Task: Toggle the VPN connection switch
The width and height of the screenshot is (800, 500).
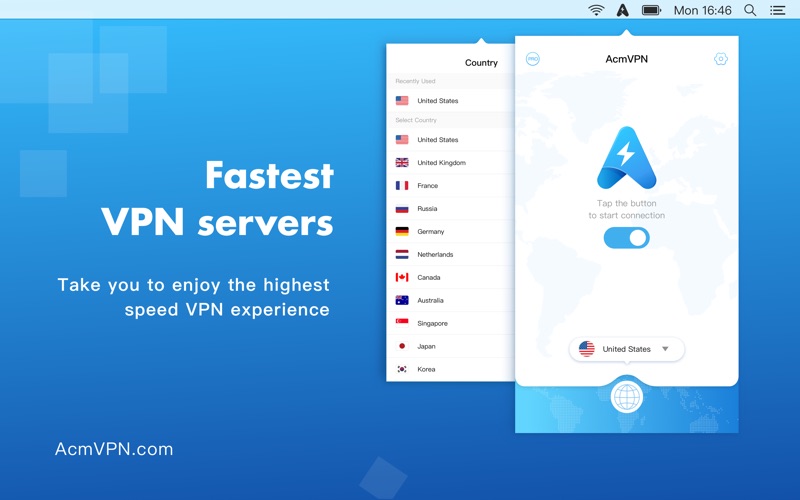Action: pos(627,238)
